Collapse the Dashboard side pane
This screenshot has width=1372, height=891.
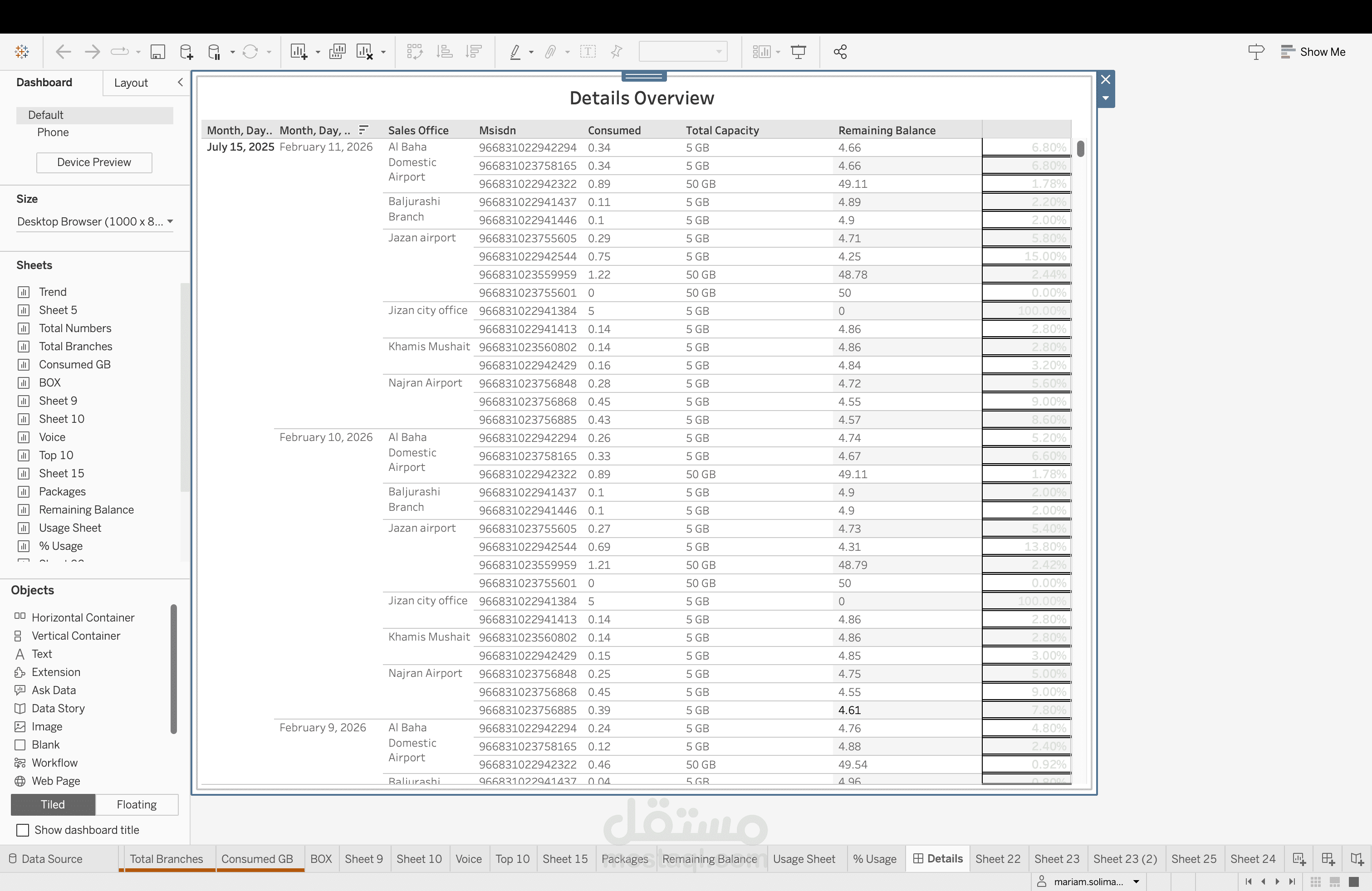coord(181,83)
